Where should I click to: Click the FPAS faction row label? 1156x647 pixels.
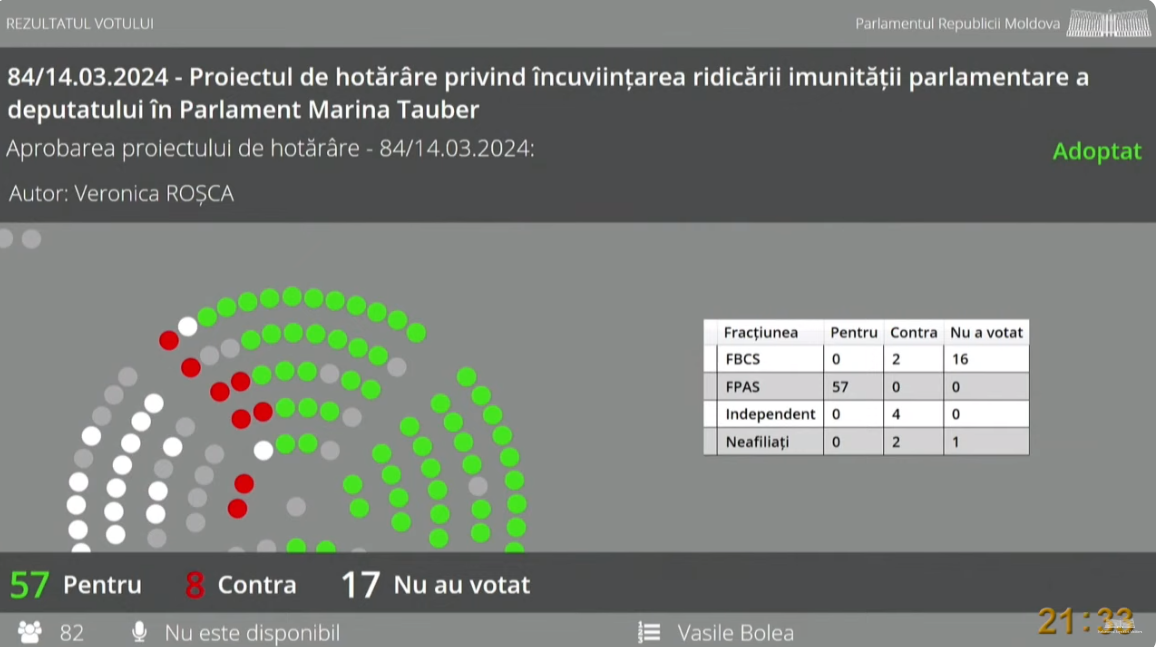coord(743,386)
